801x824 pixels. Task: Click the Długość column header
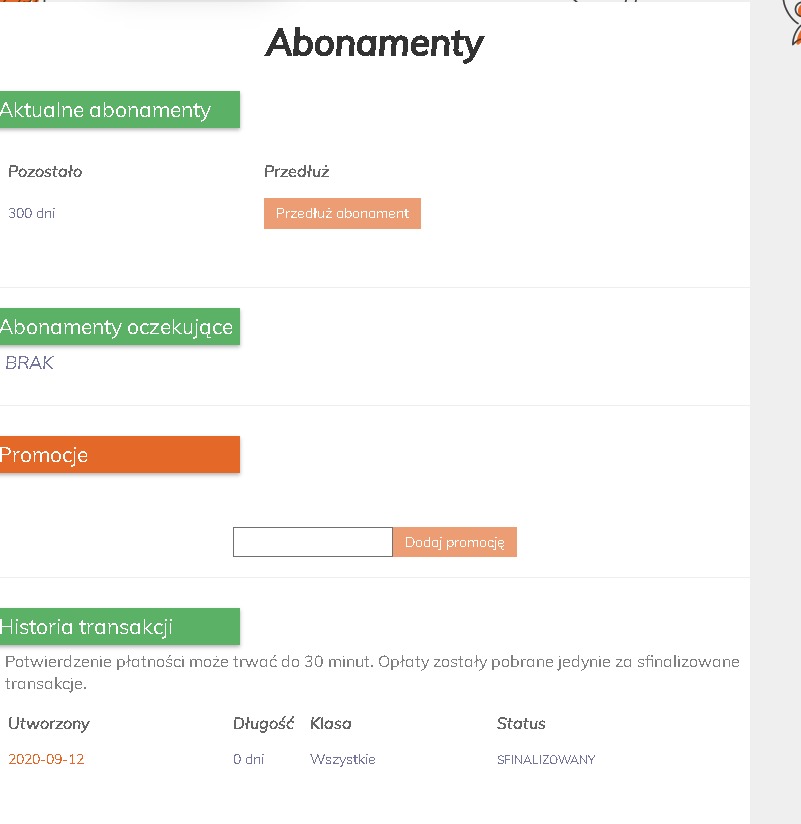click(x=263, y=724)
